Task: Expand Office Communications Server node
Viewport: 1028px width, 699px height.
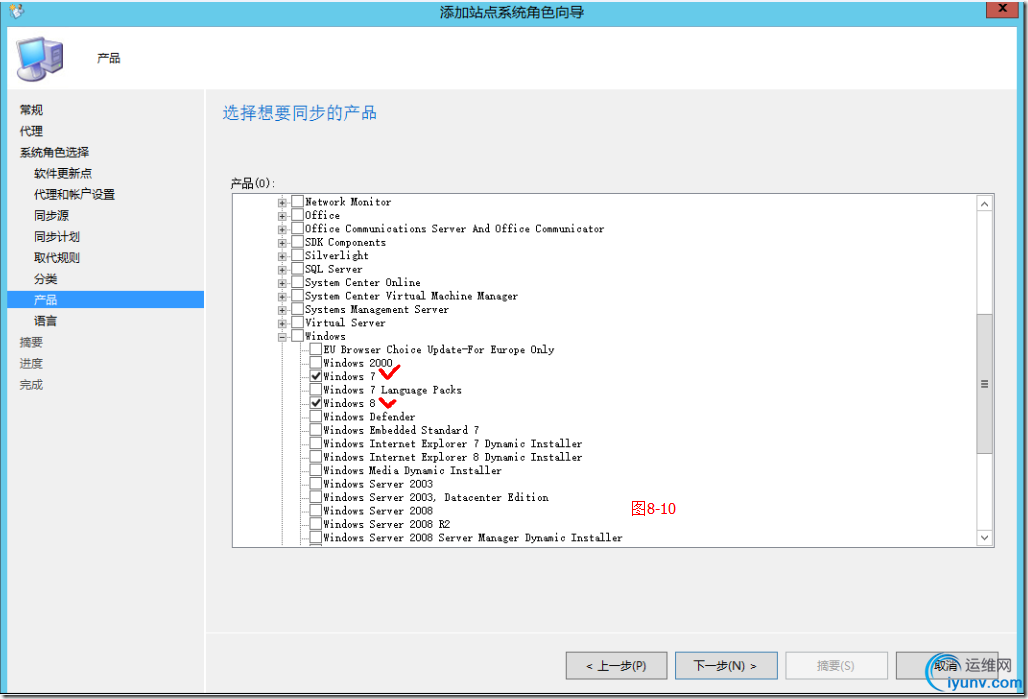Action: 282,230
